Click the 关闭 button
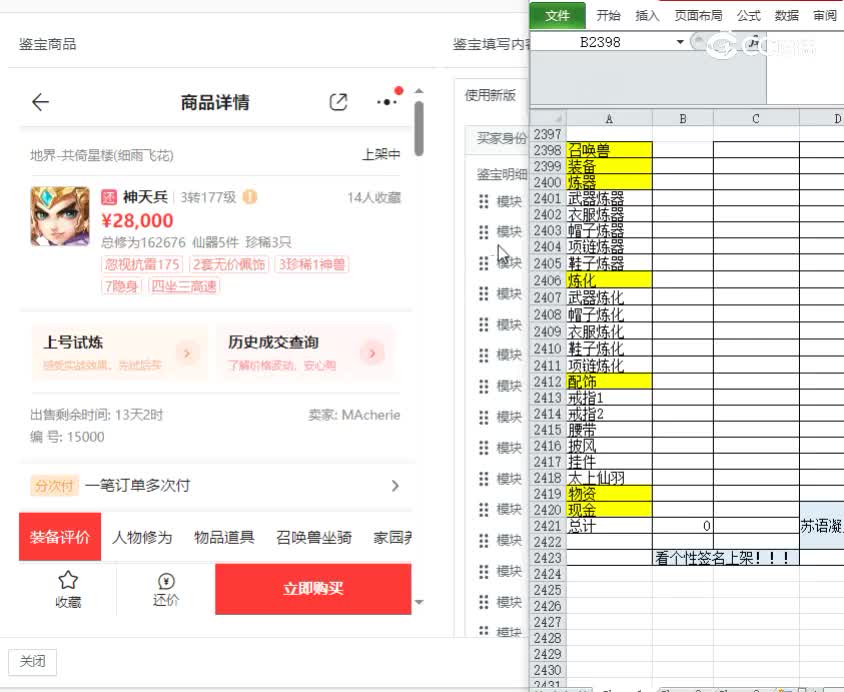This screenshot has height=692, width=844. (x=32, y=662)
